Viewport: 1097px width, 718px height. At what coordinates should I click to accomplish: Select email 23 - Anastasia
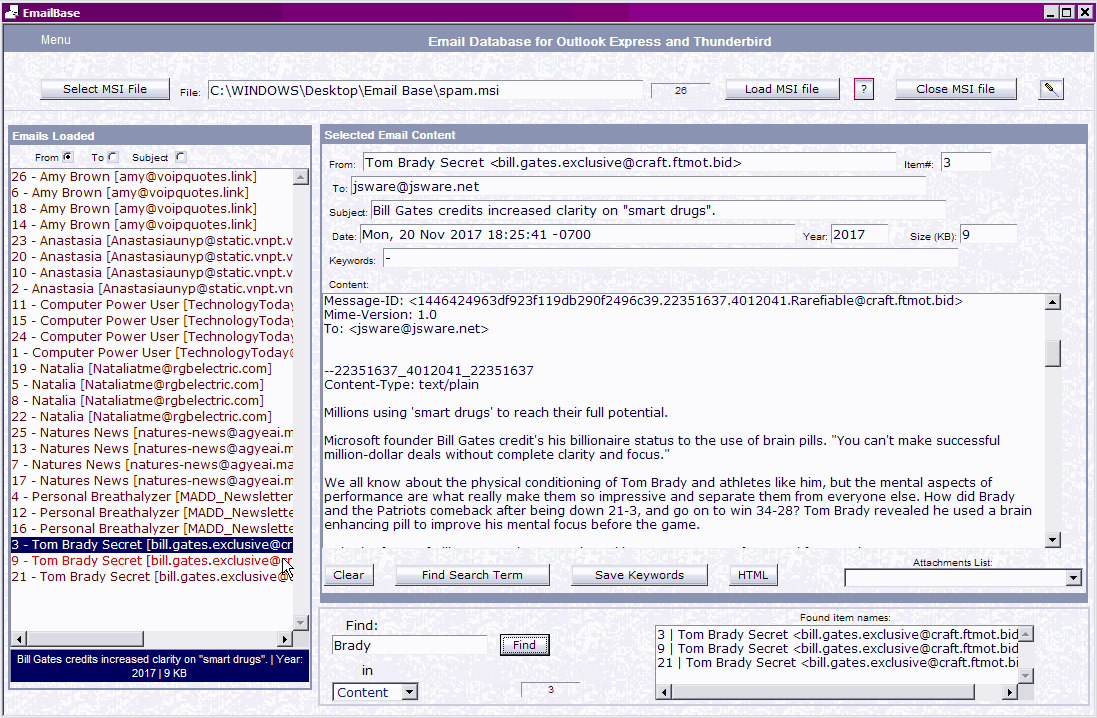tap(152, 241)
